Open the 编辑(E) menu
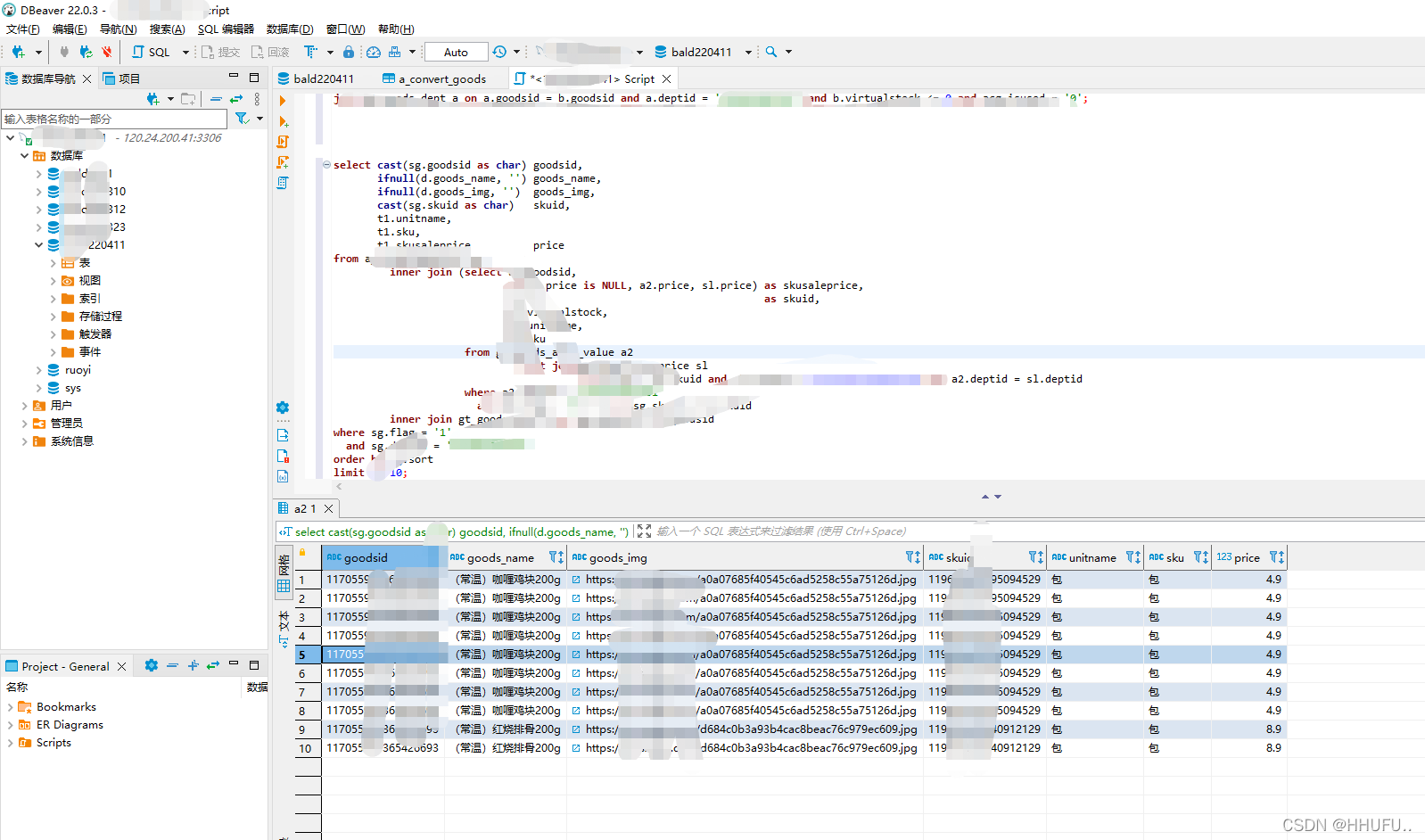The image size is (1425, 840). click(x=70, y=29)
